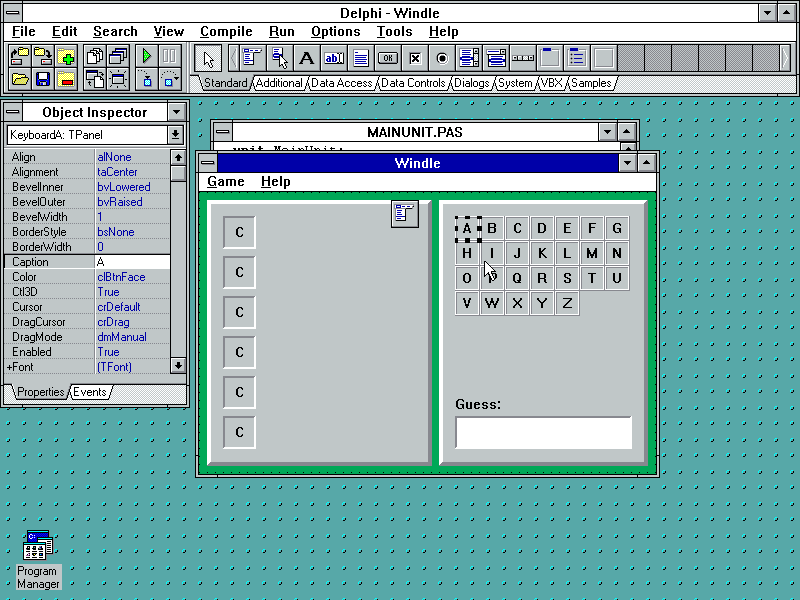800x600 pixels.
Task: Select the topmost C panel on form
Action: click(x=239, y=232)
